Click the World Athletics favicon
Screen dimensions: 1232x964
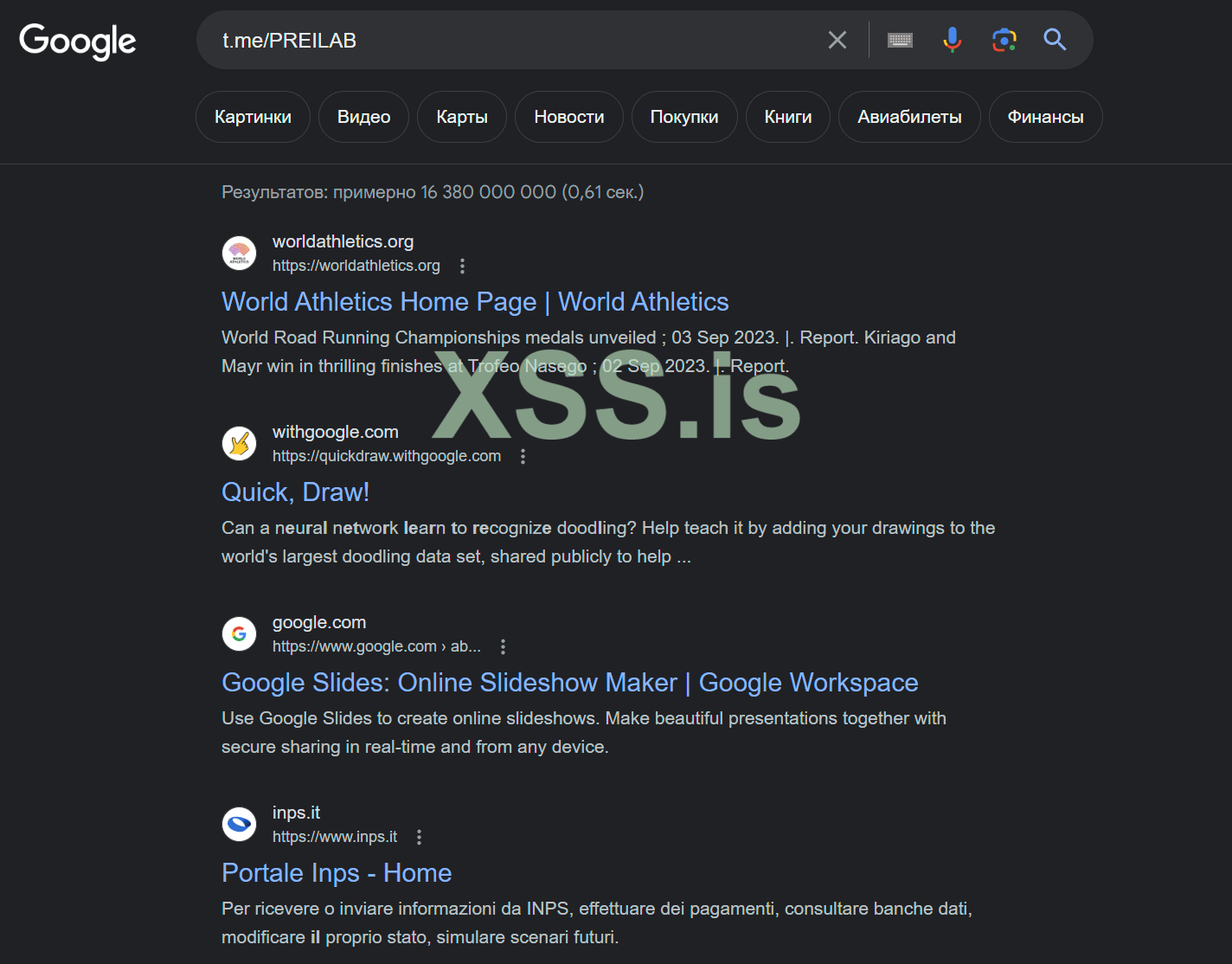pyautogui.click(x=240, y=253)
